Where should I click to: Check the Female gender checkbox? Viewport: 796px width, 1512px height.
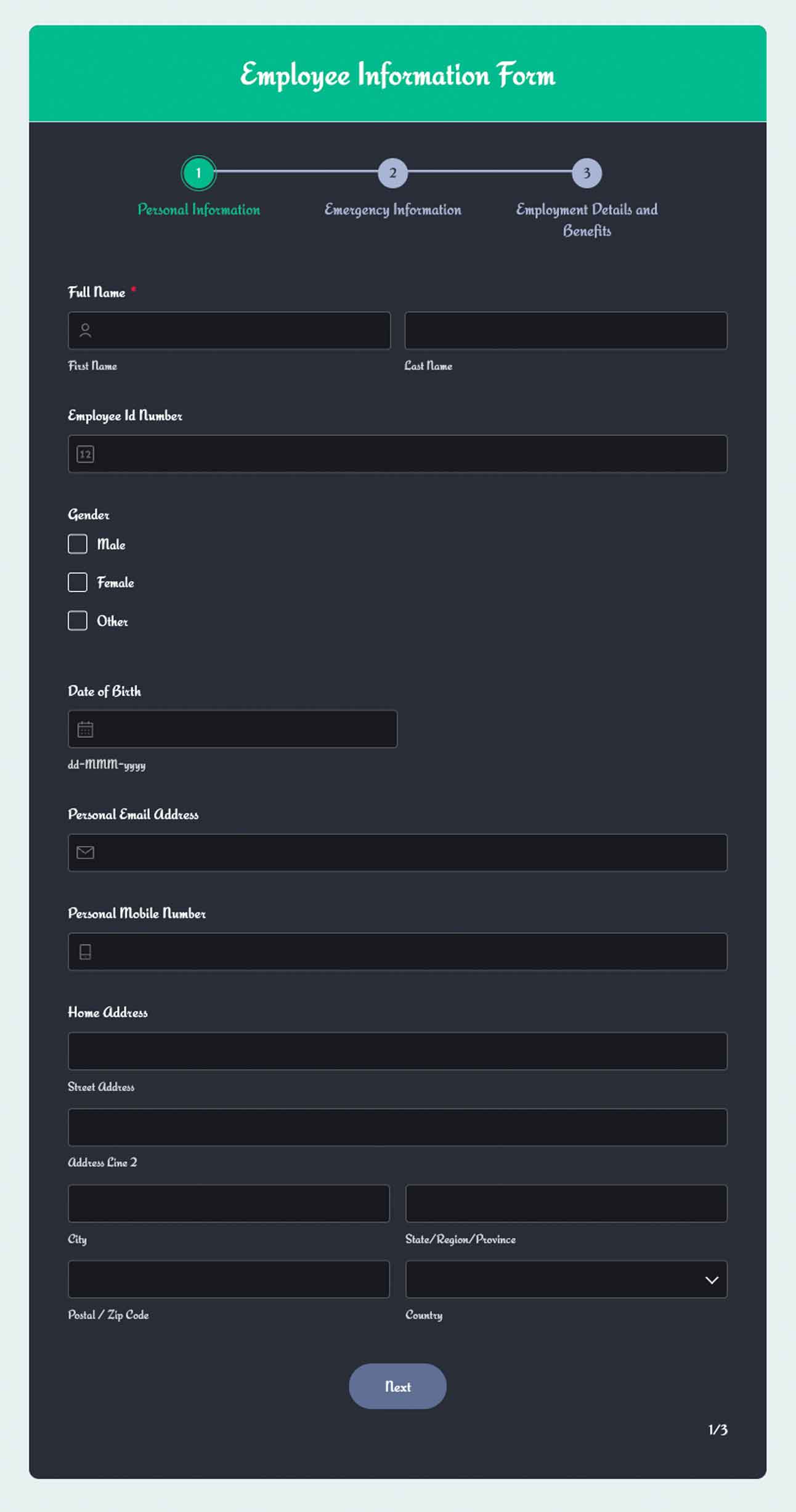point(77,582)
